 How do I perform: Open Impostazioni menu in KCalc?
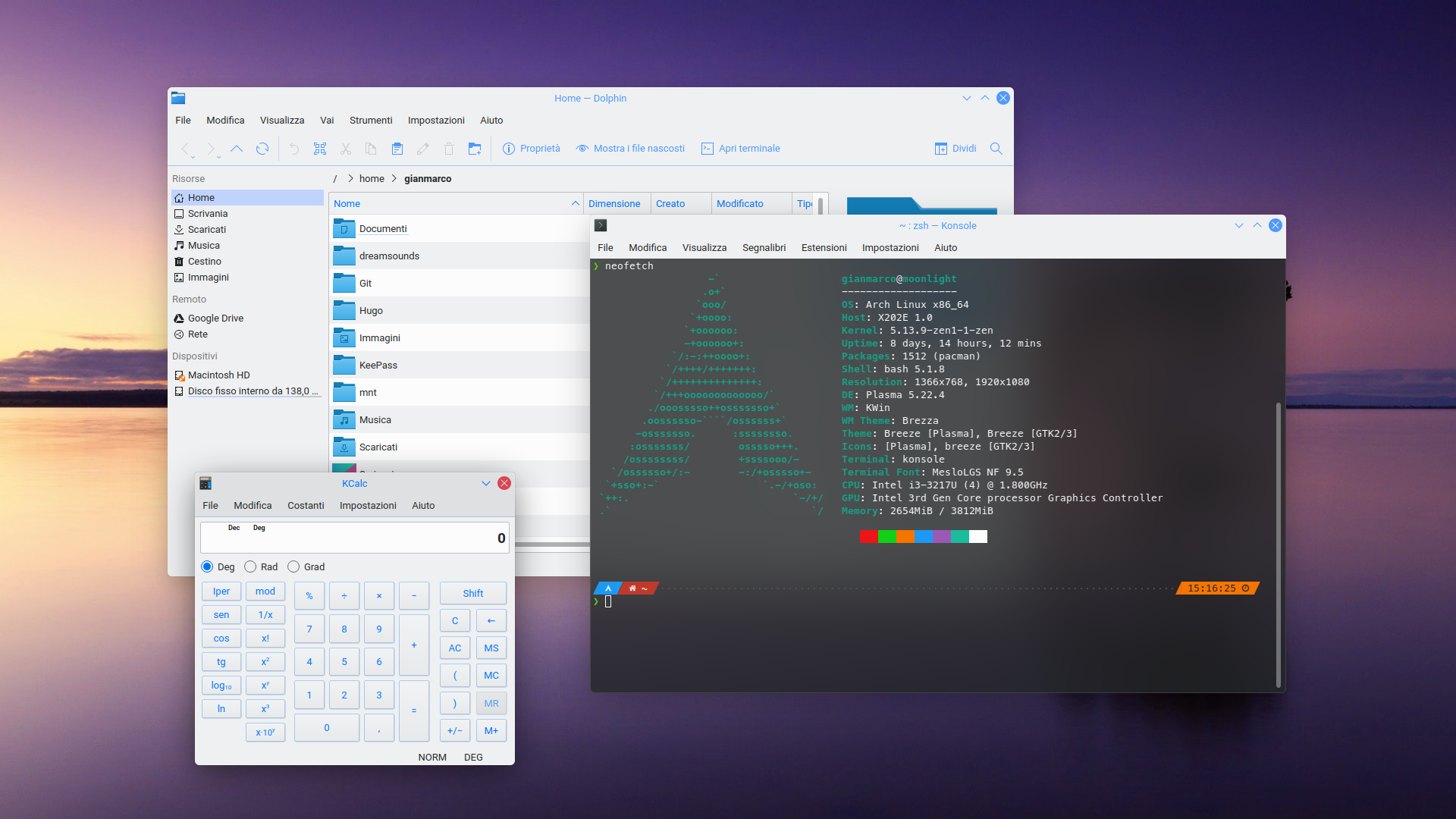pos(368,506)
